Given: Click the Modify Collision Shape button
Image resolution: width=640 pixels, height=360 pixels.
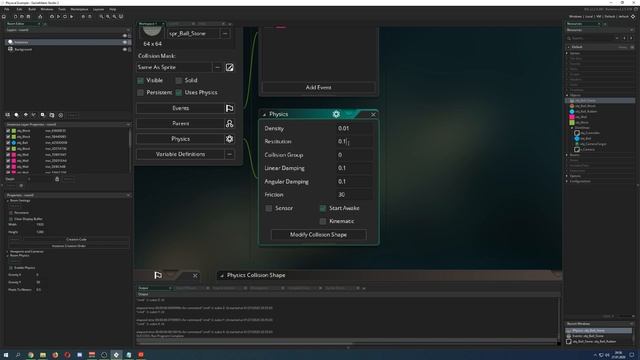Looking at the screenshot, I should 318,235.
